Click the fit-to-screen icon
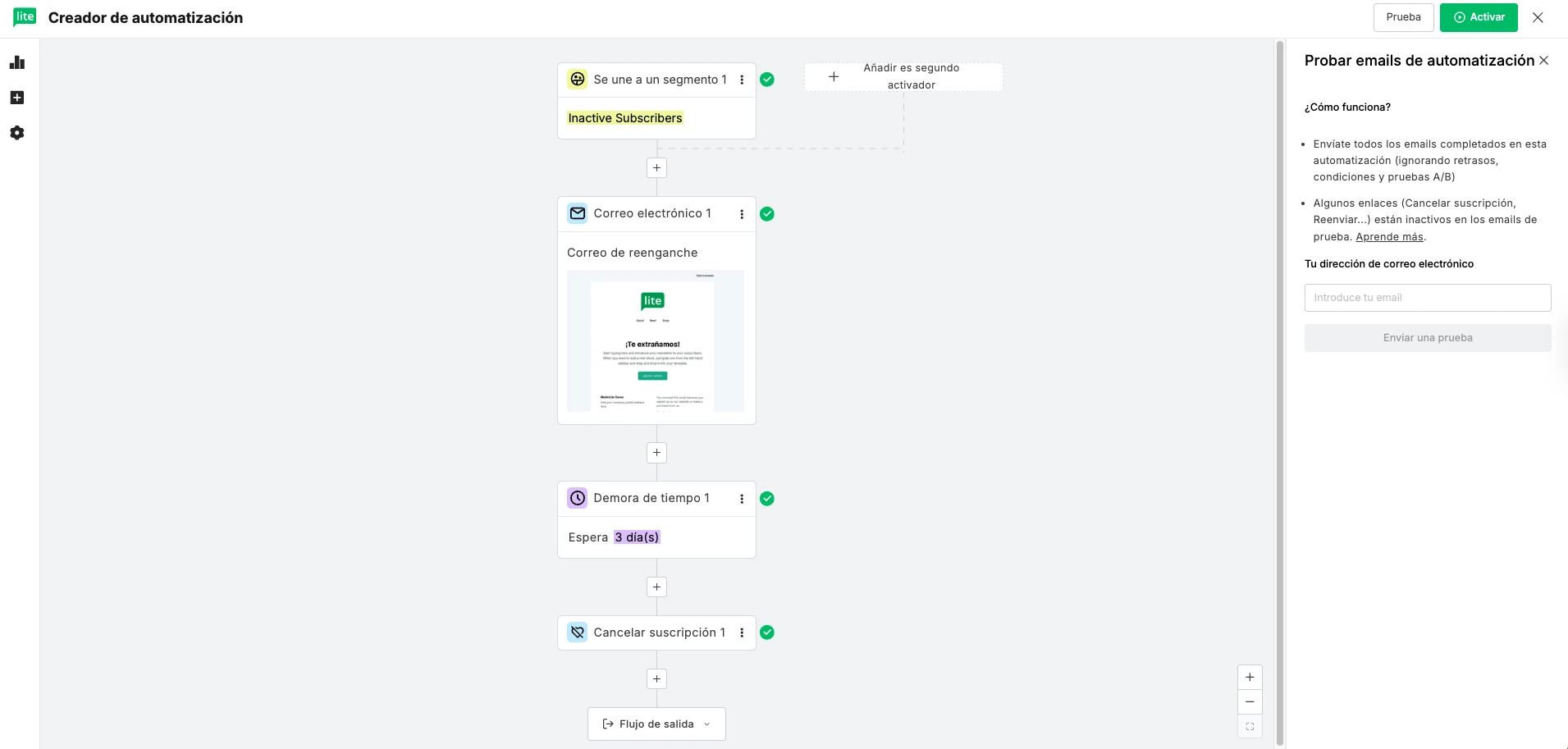This screenshot has height=749, width=1568. 1250,727
